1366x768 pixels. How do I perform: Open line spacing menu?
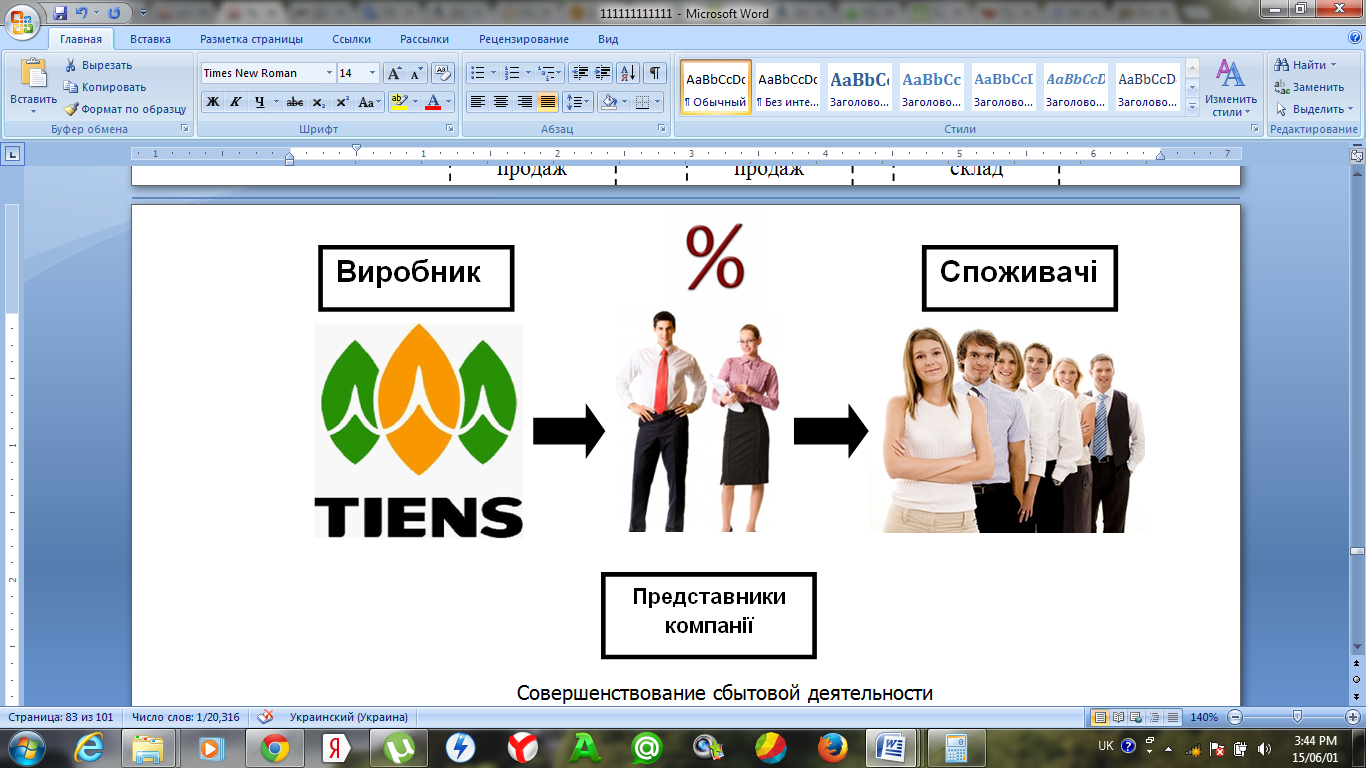click(x=578, y=102)
